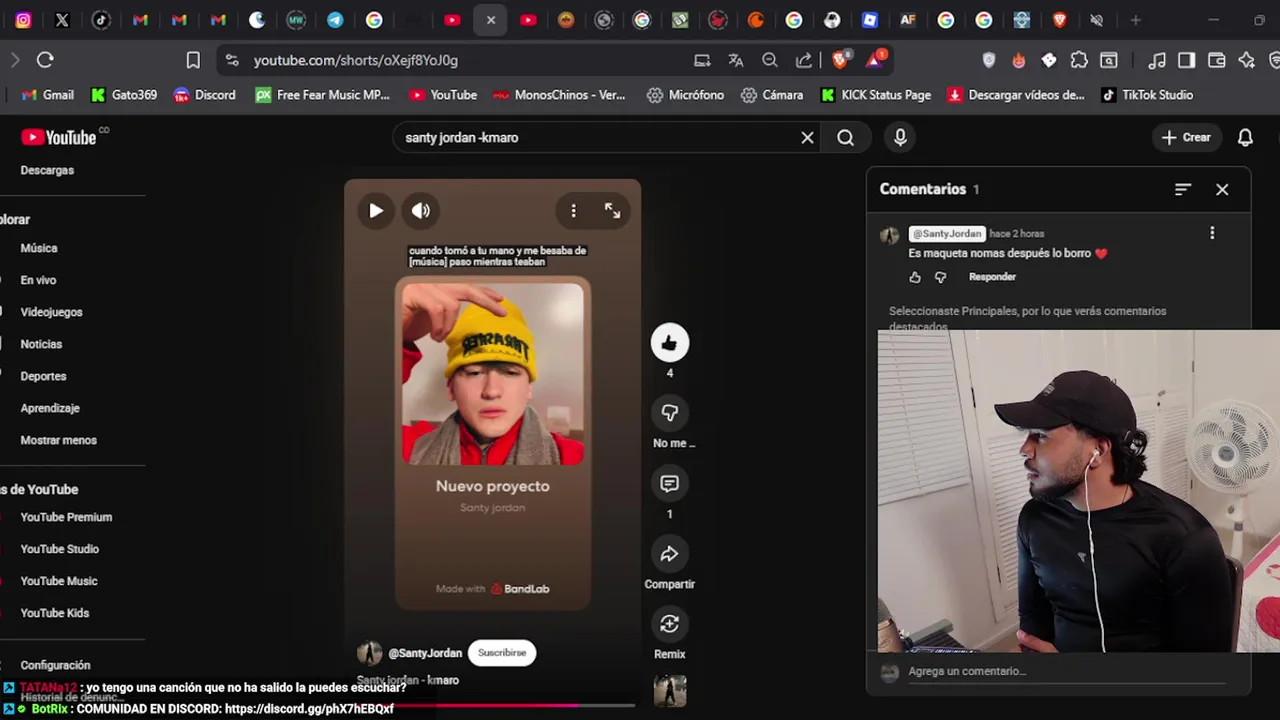Reload the current page

tap(45, 60)
